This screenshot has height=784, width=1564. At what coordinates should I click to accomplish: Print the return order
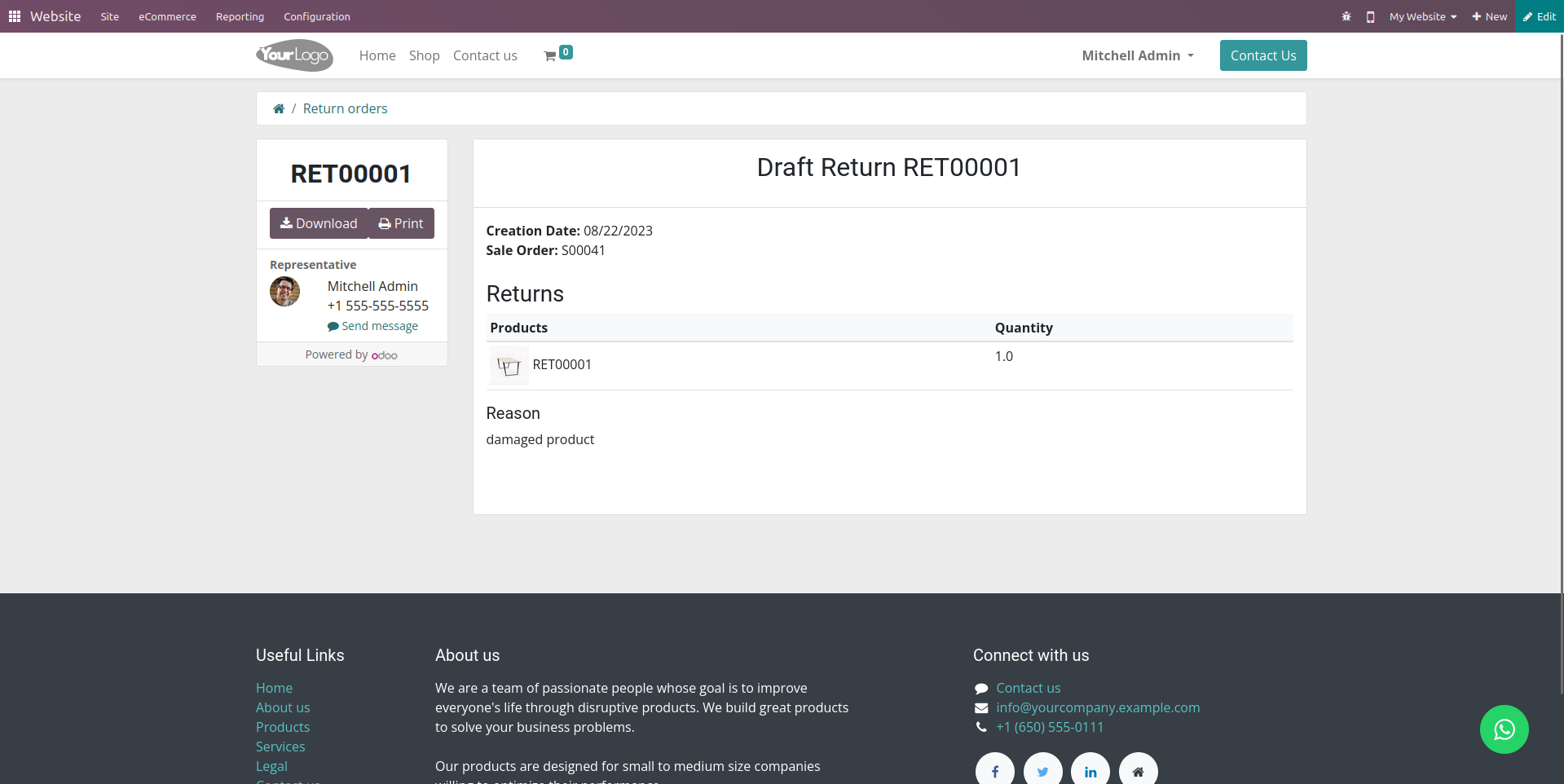click(401, 223)
